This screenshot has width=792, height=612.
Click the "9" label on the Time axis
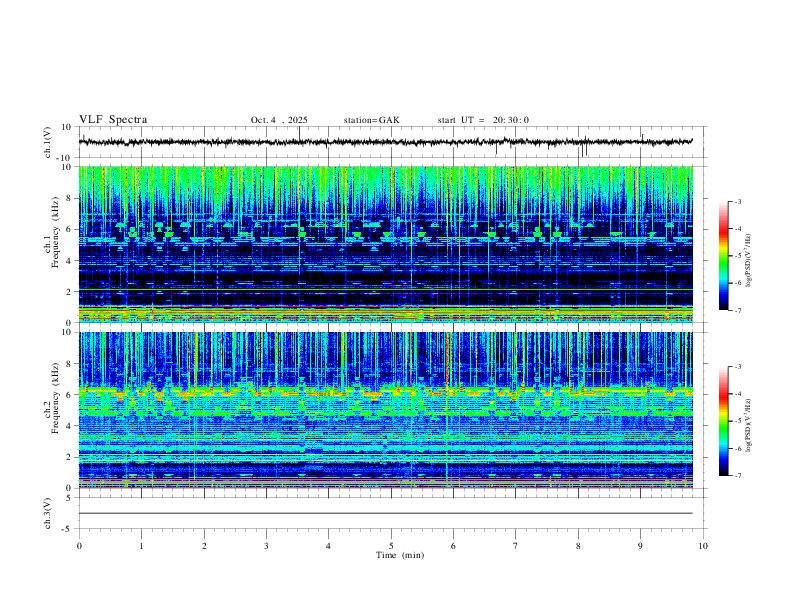[640, 546]
